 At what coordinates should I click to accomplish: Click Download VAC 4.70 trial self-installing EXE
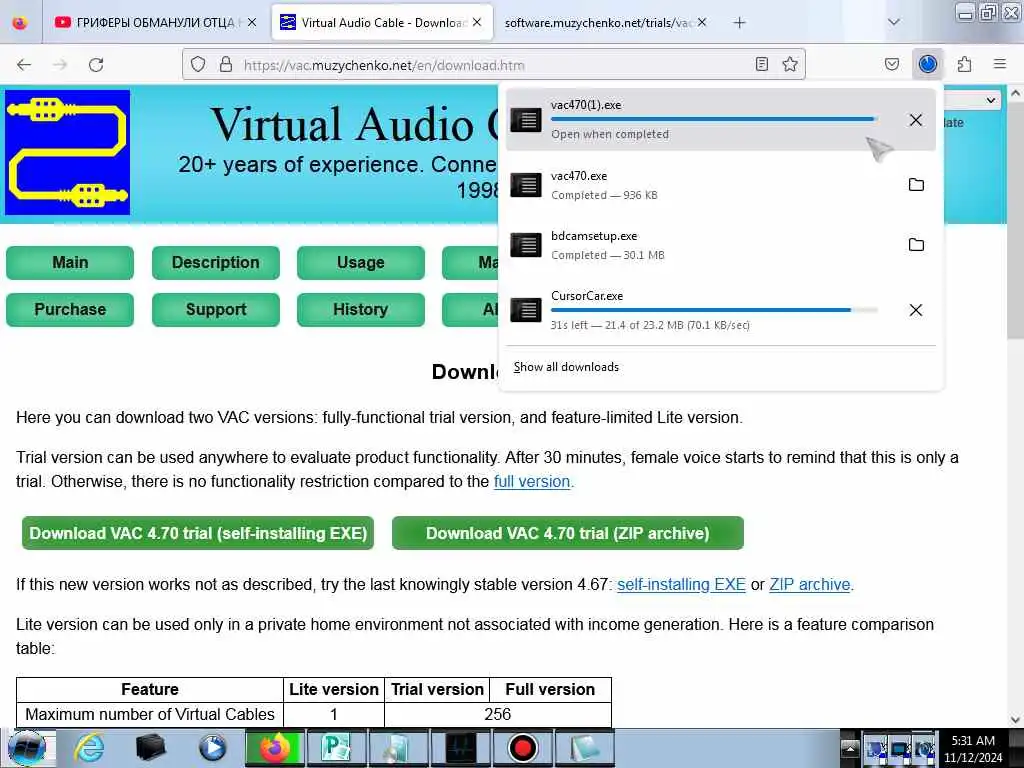coord(198,533)
